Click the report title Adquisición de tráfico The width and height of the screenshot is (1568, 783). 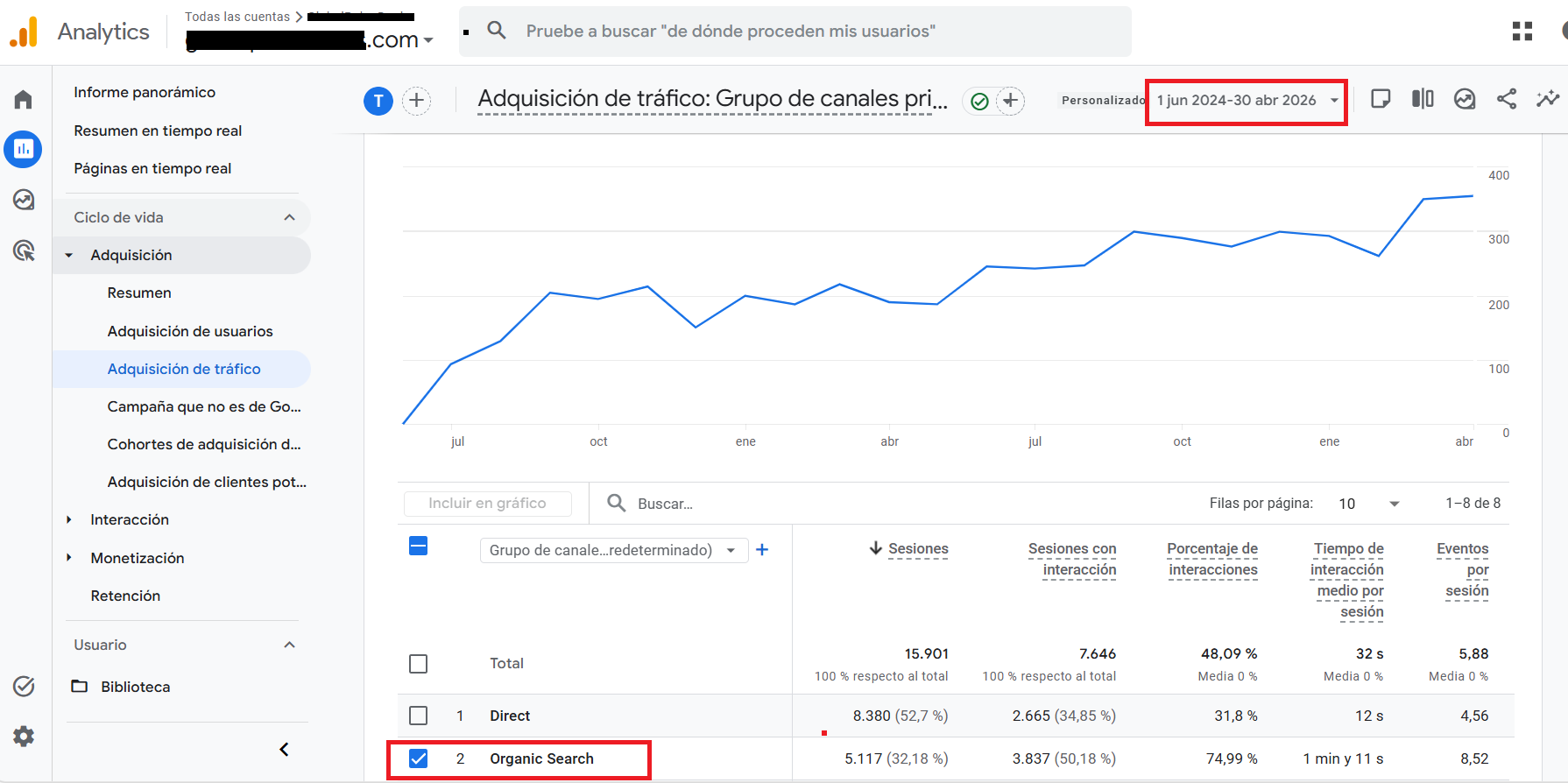[713, 99]
